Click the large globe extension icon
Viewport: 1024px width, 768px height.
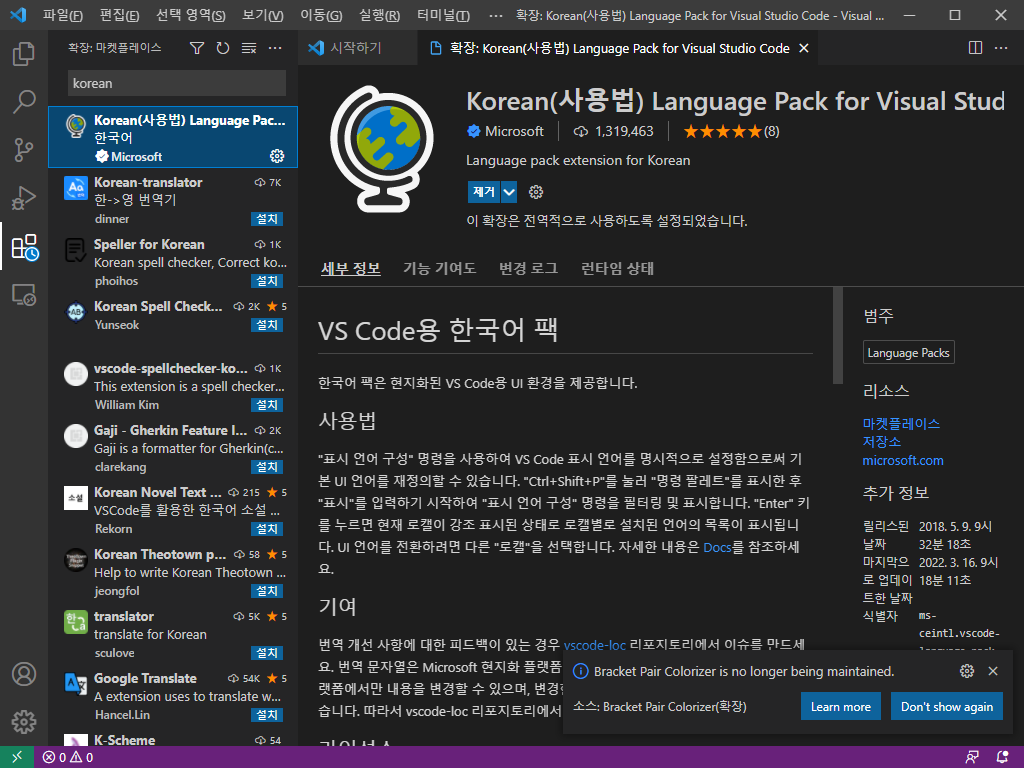tap(382, 149)
